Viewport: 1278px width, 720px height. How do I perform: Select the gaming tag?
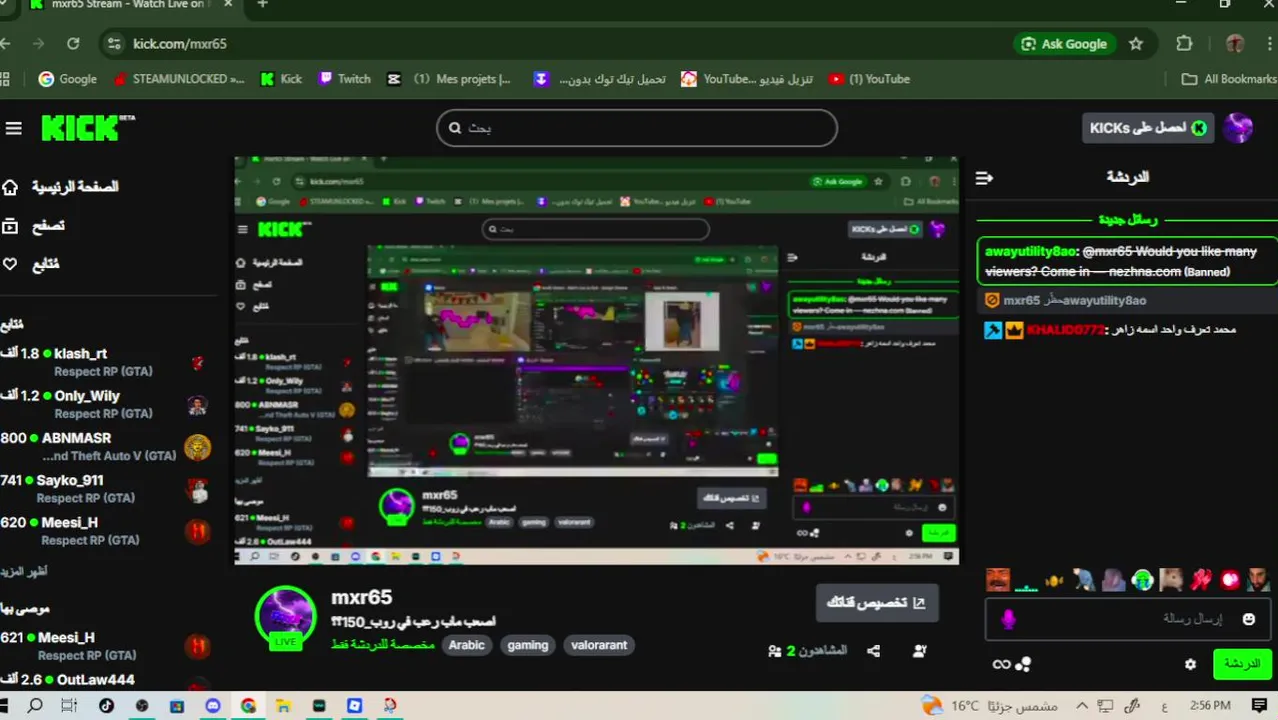coord(528,645)
